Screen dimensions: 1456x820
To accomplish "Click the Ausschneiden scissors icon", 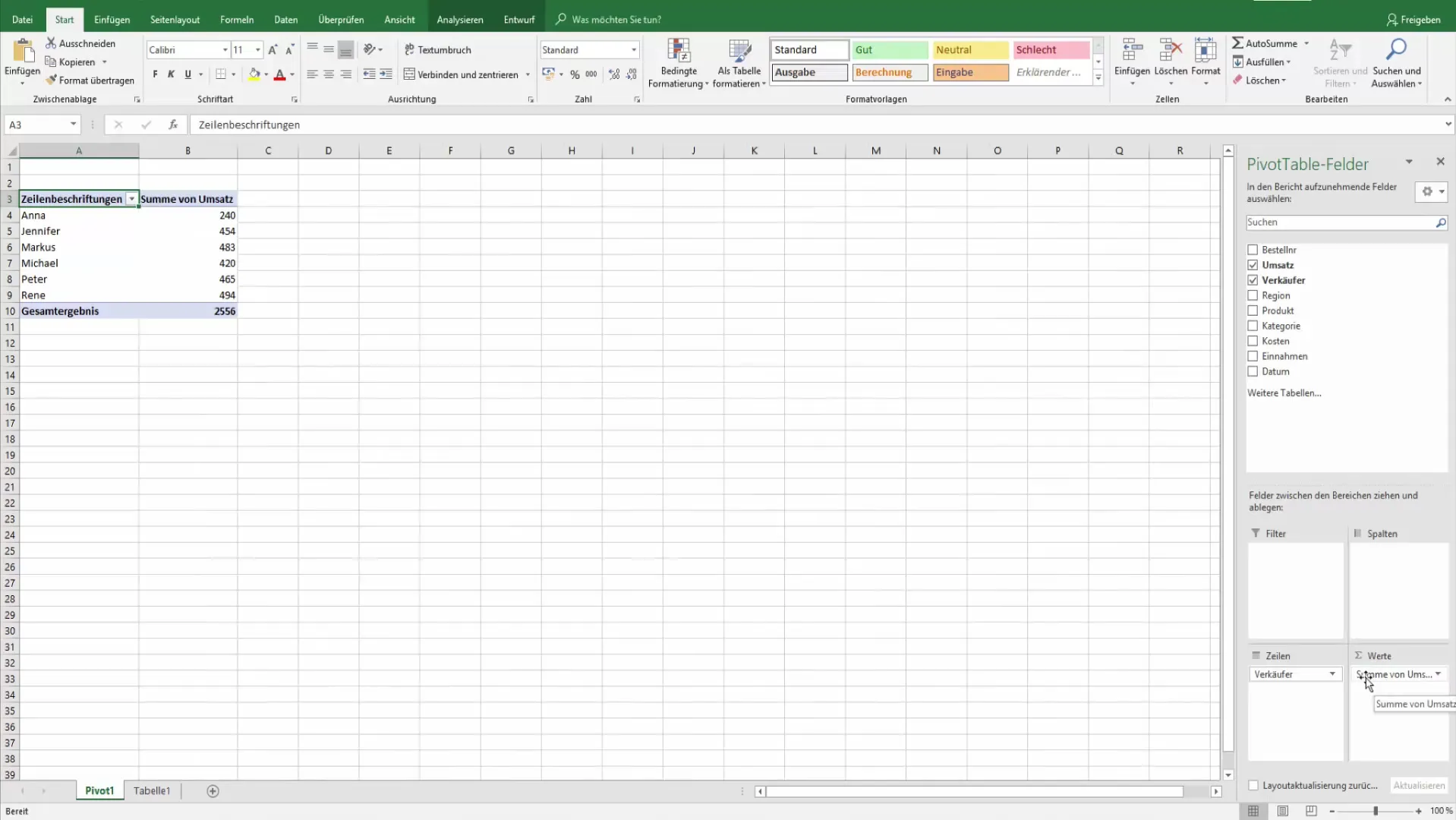I will 51,43.
